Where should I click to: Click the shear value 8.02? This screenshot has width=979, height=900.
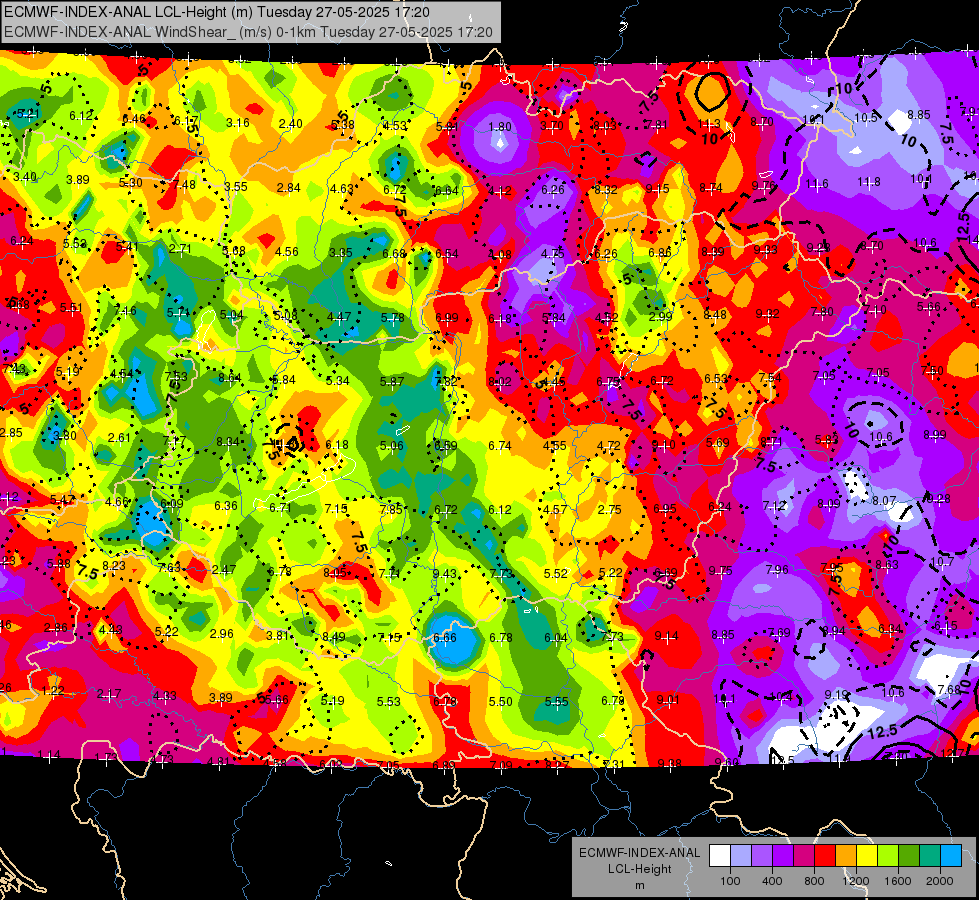coord(500,382)
